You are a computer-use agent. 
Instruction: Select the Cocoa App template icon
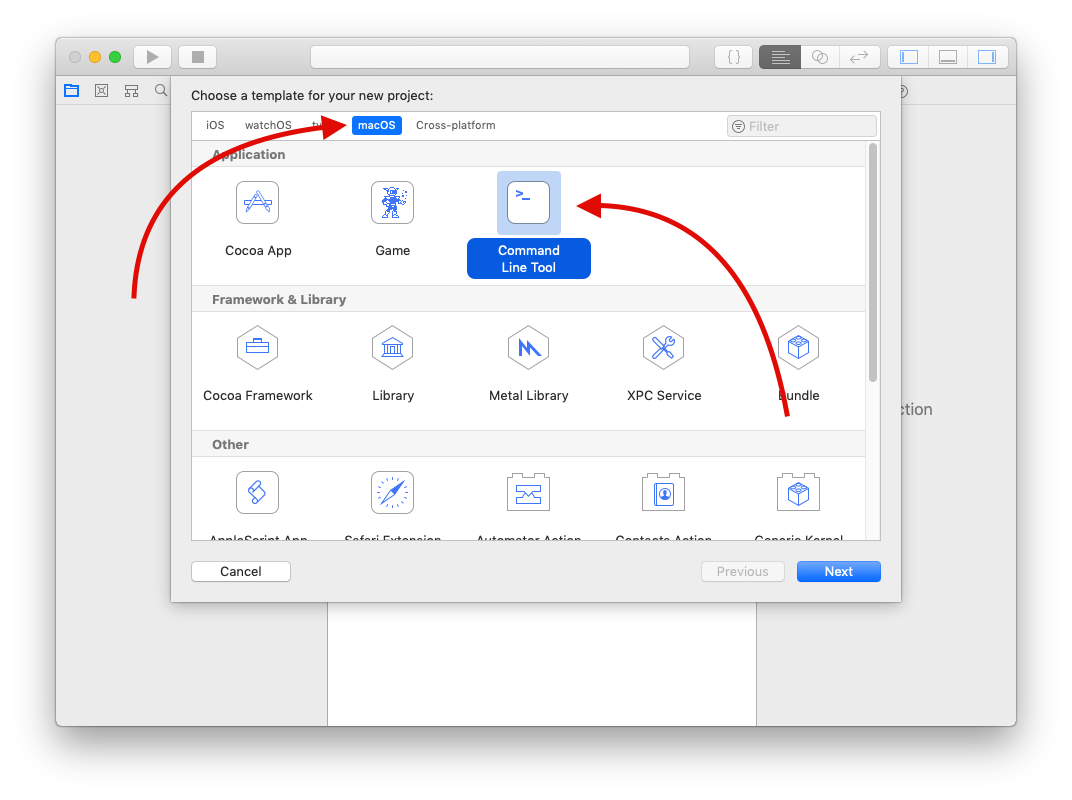[257, 203]
